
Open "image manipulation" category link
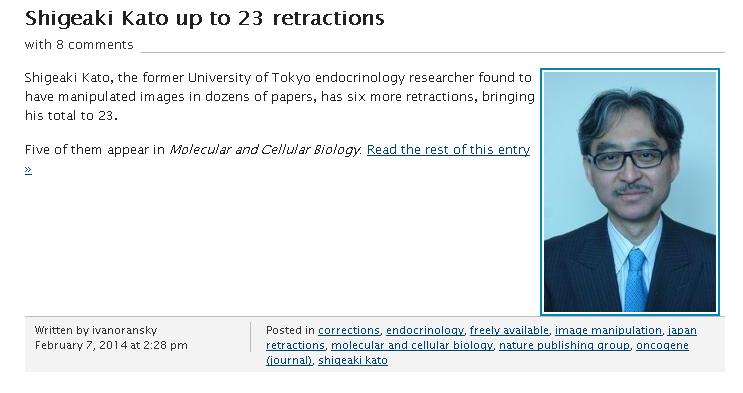608,330
